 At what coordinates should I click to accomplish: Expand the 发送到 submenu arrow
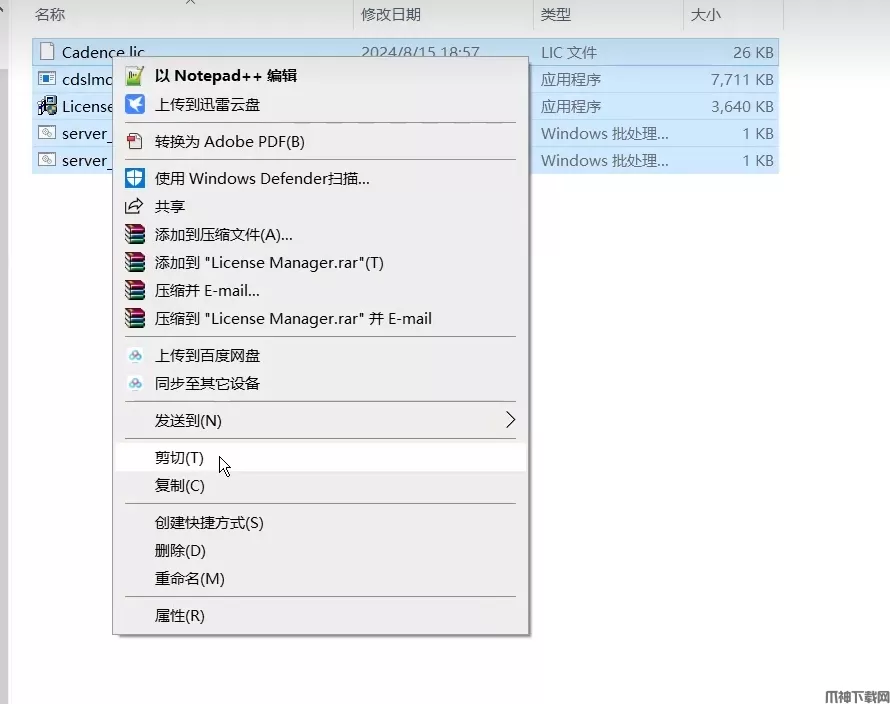(510, 420)
